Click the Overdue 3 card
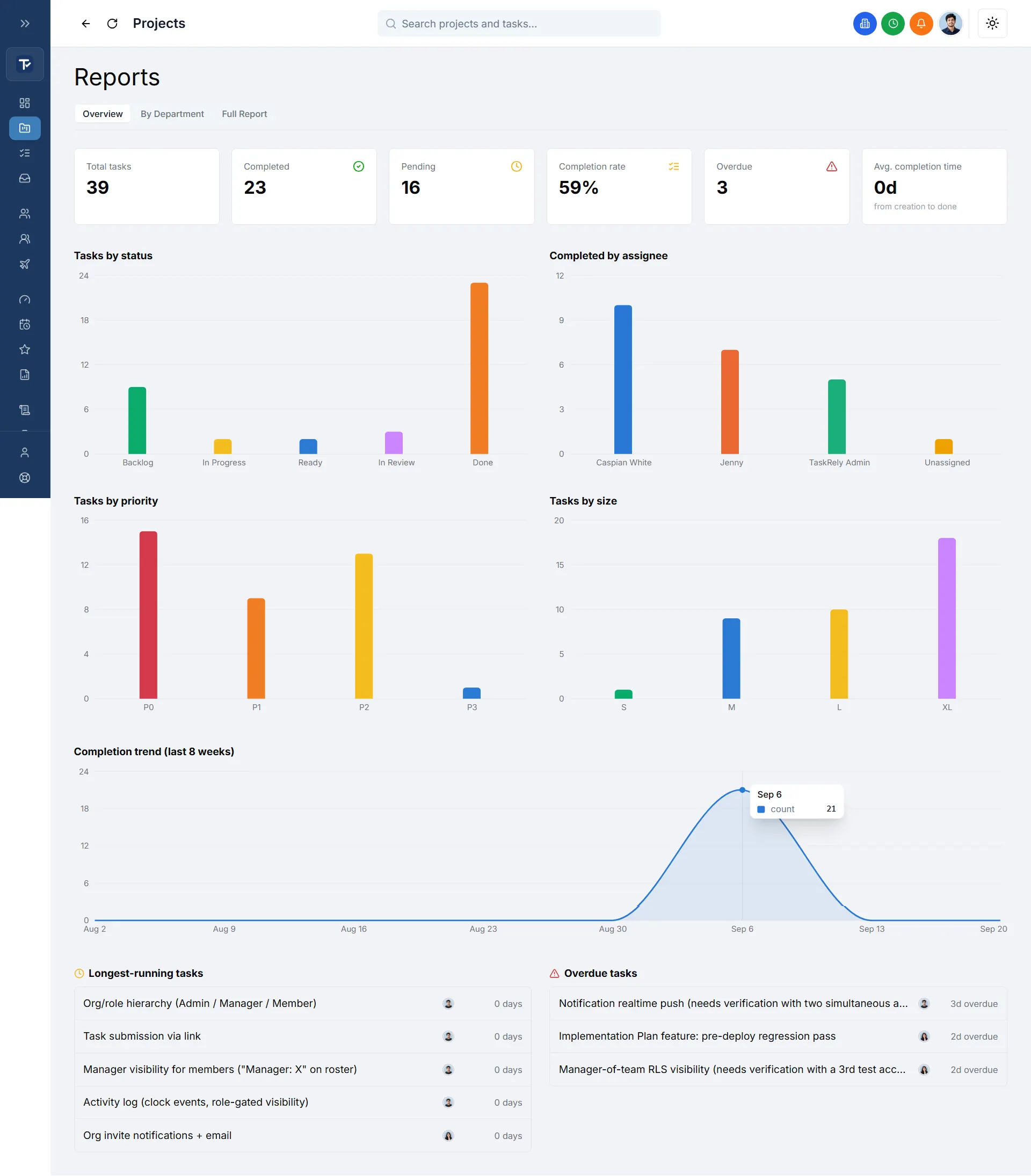 (776, 186)
